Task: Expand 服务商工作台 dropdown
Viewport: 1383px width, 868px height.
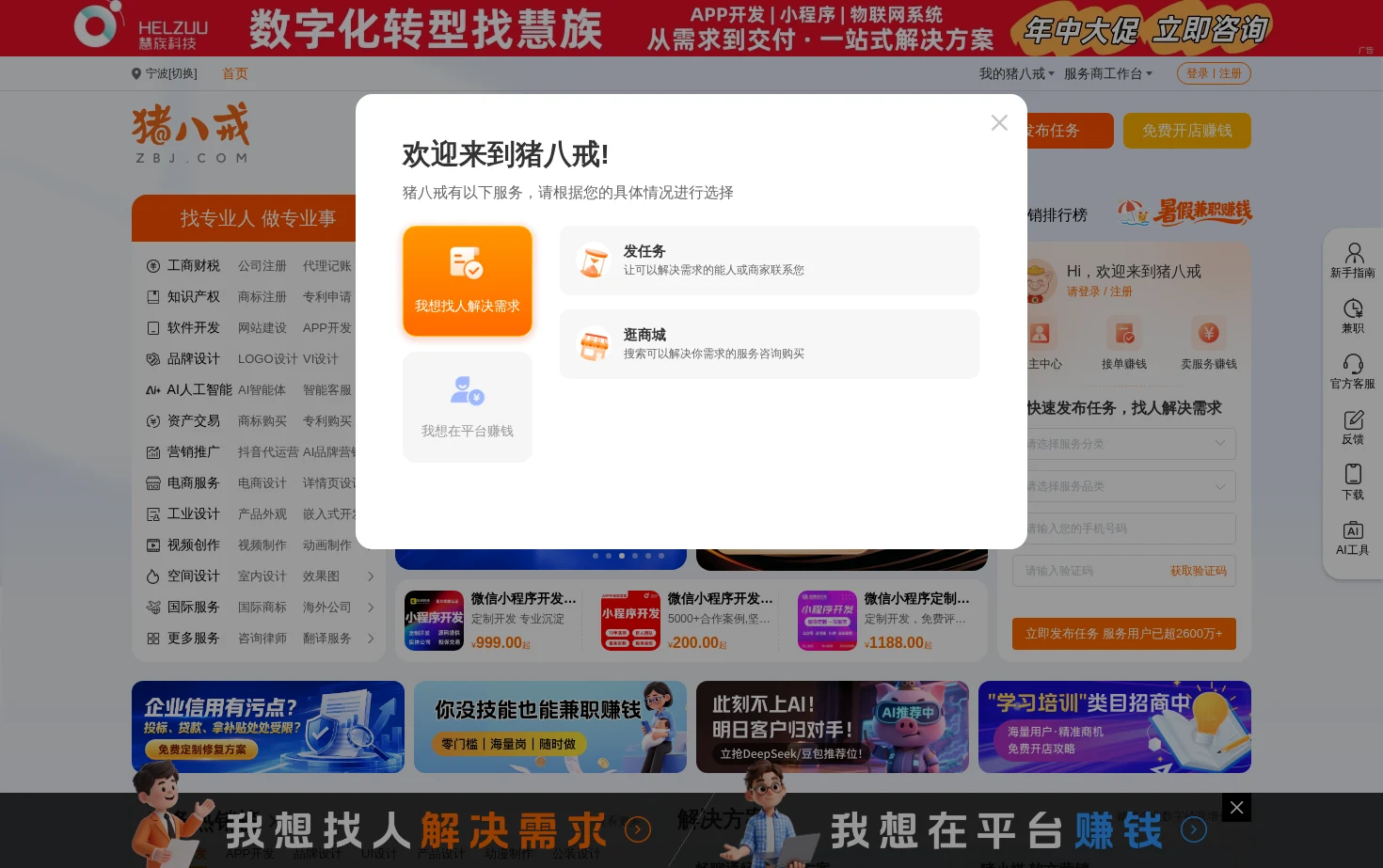Action: [x=1108, y=73]
